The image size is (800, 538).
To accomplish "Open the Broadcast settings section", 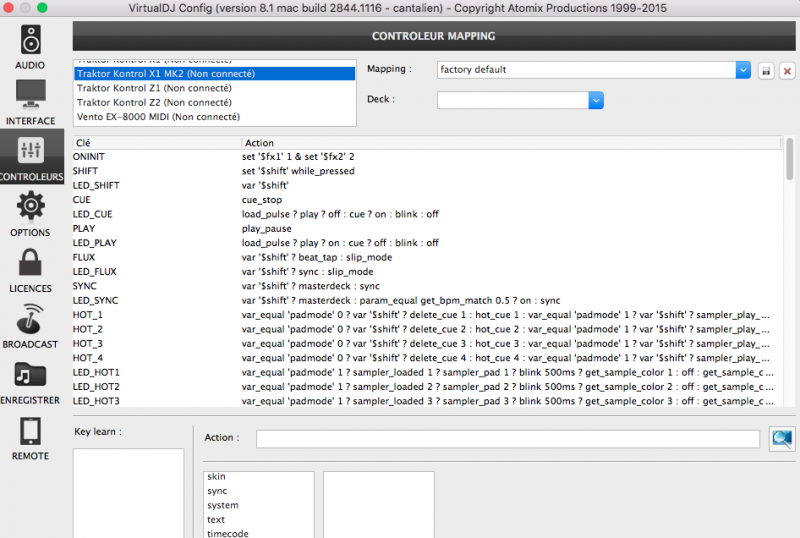I will click(x=30, y=326).
